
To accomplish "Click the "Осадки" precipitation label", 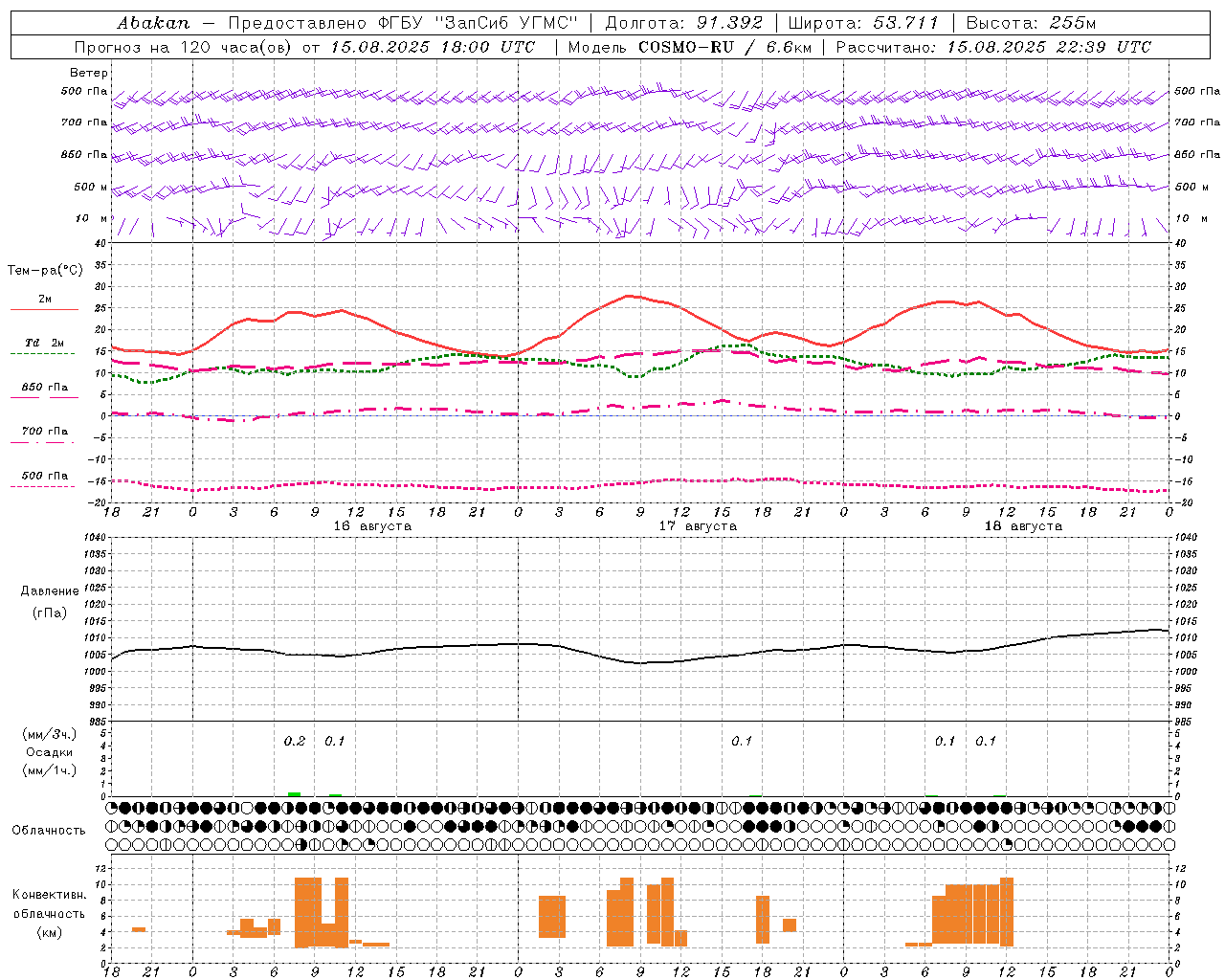I will pos(50,752).
